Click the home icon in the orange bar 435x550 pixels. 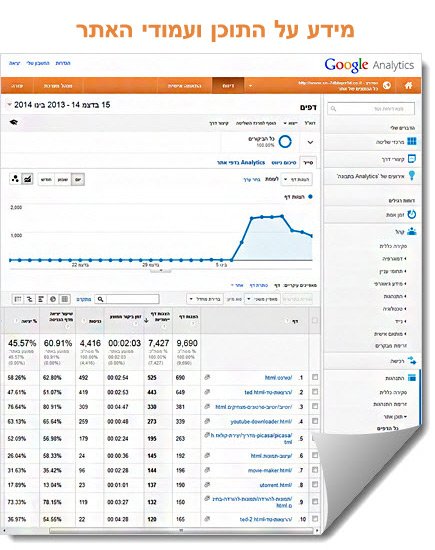coord(408,85)
